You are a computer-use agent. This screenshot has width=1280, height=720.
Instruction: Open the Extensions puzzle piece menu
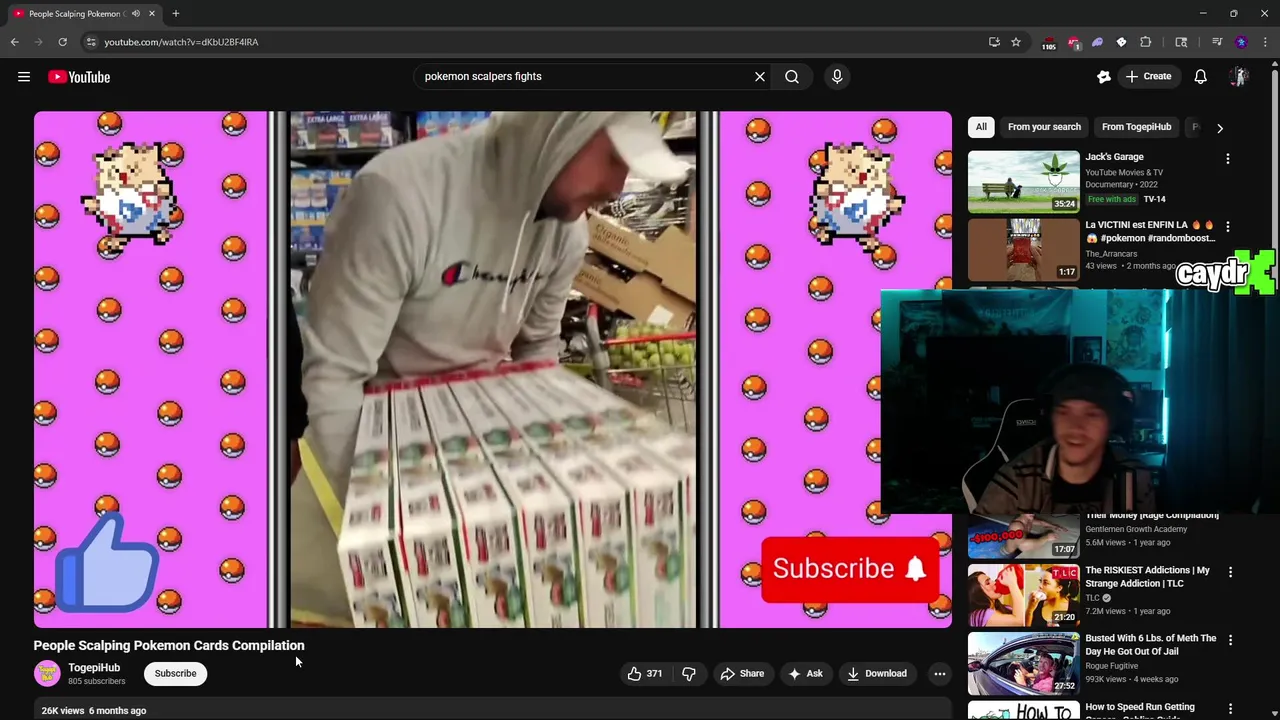[1146, 42]
